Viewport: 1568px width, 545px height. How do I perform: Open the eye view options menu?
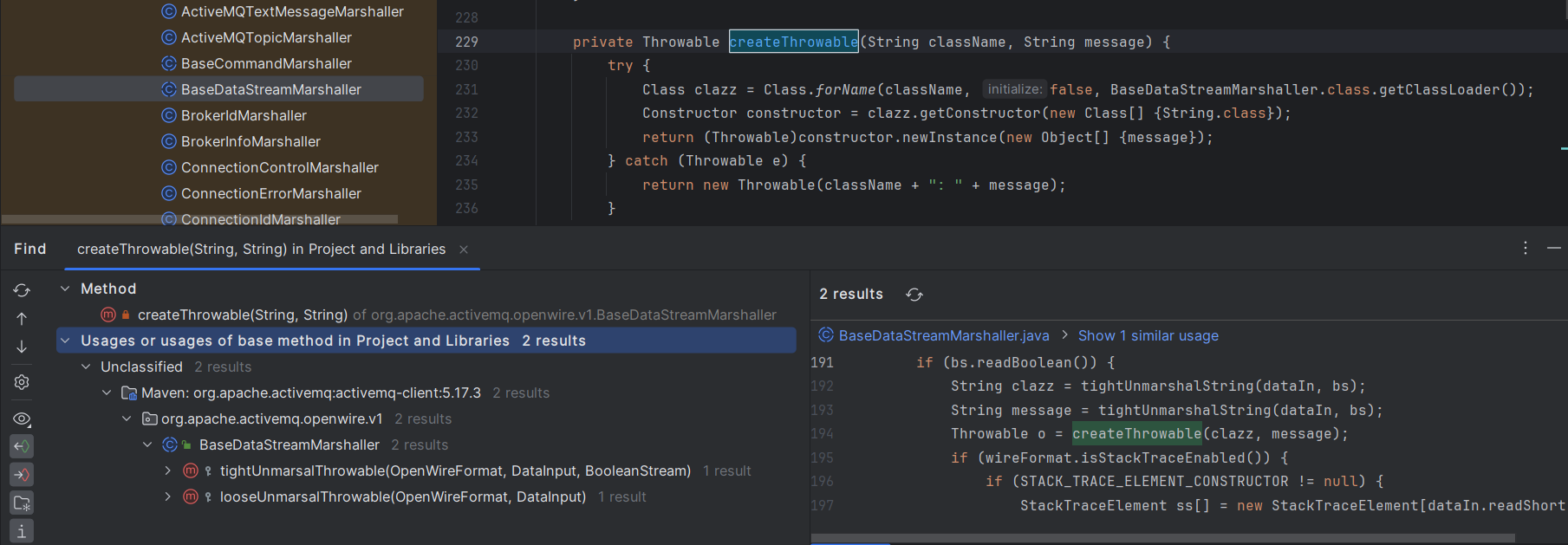[x=22, y=418]
